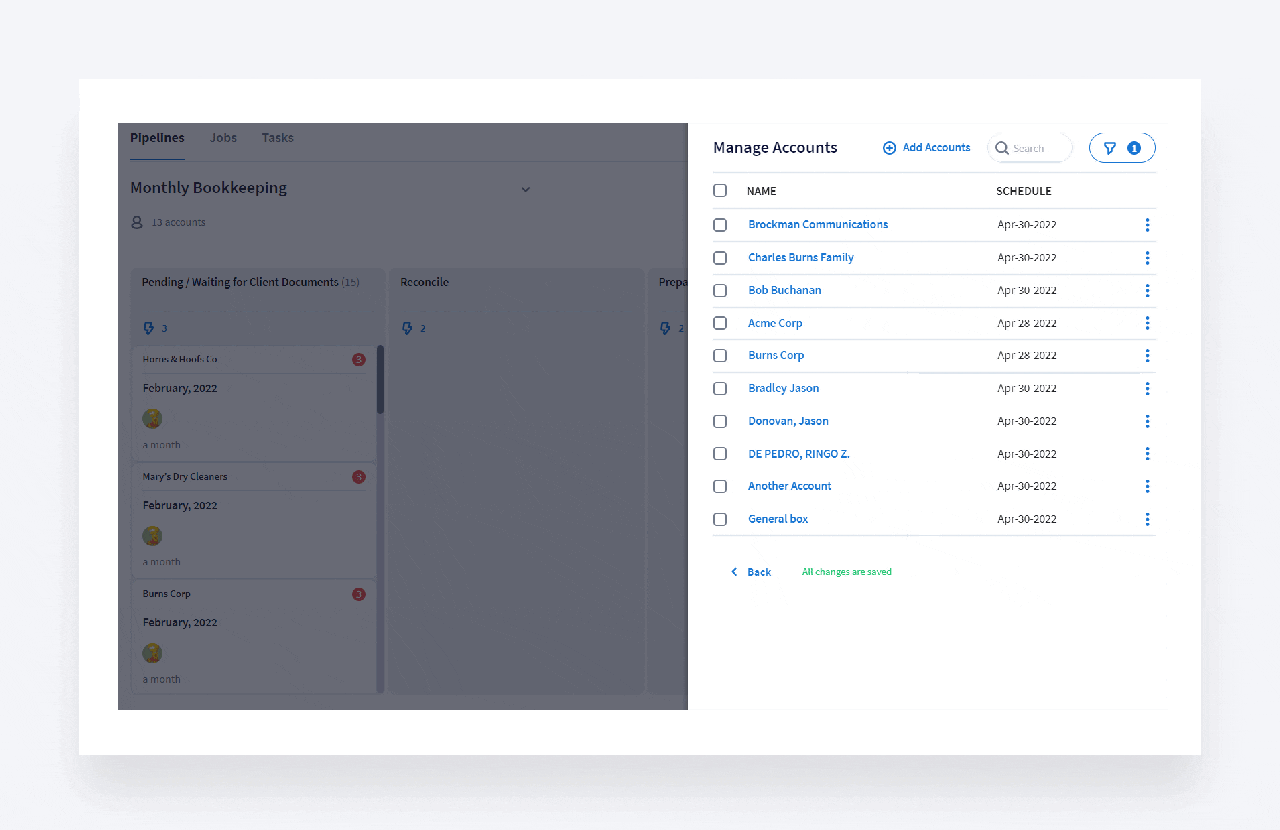
Task: Expand the Monthly Bookkeeping pipeline dropdown
Action: (526, 189)
